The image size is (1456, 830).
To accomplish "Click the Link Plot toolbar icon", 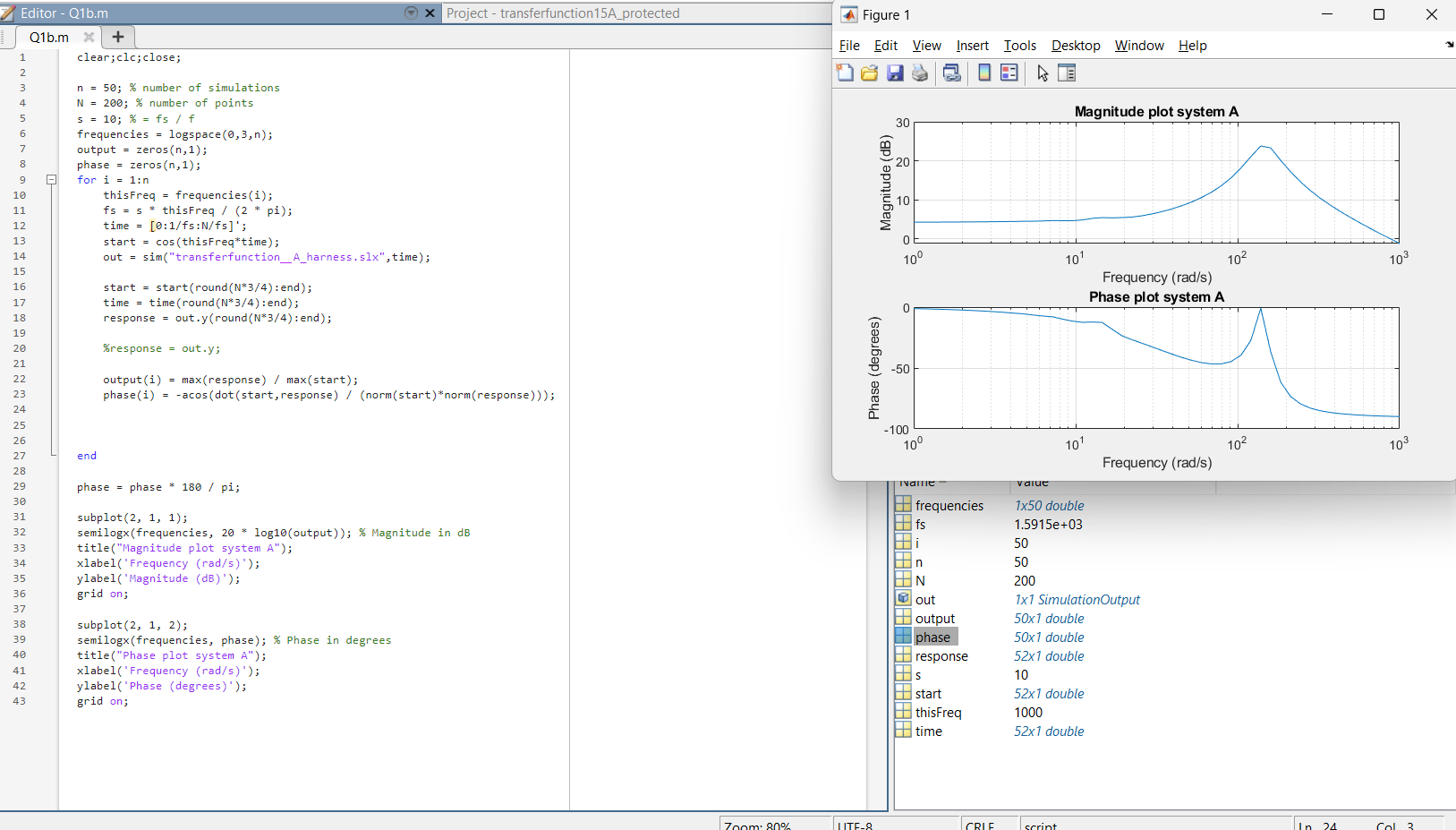I will click(952, 73).
